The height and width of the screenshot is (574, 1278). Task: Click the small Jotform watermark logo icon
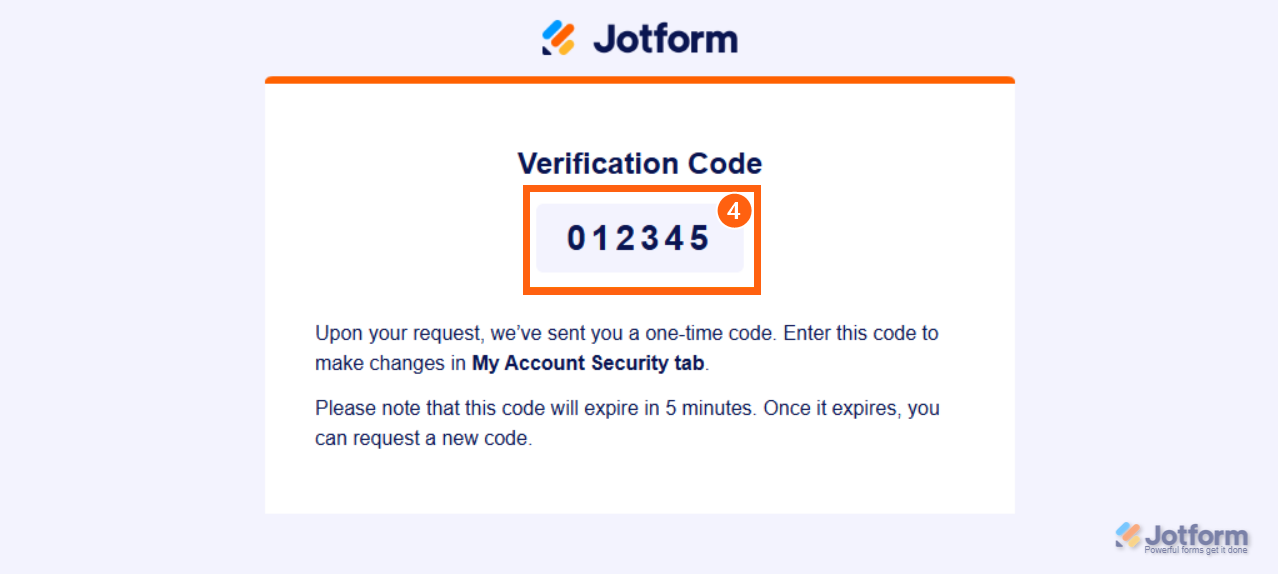coord(1128,535)
